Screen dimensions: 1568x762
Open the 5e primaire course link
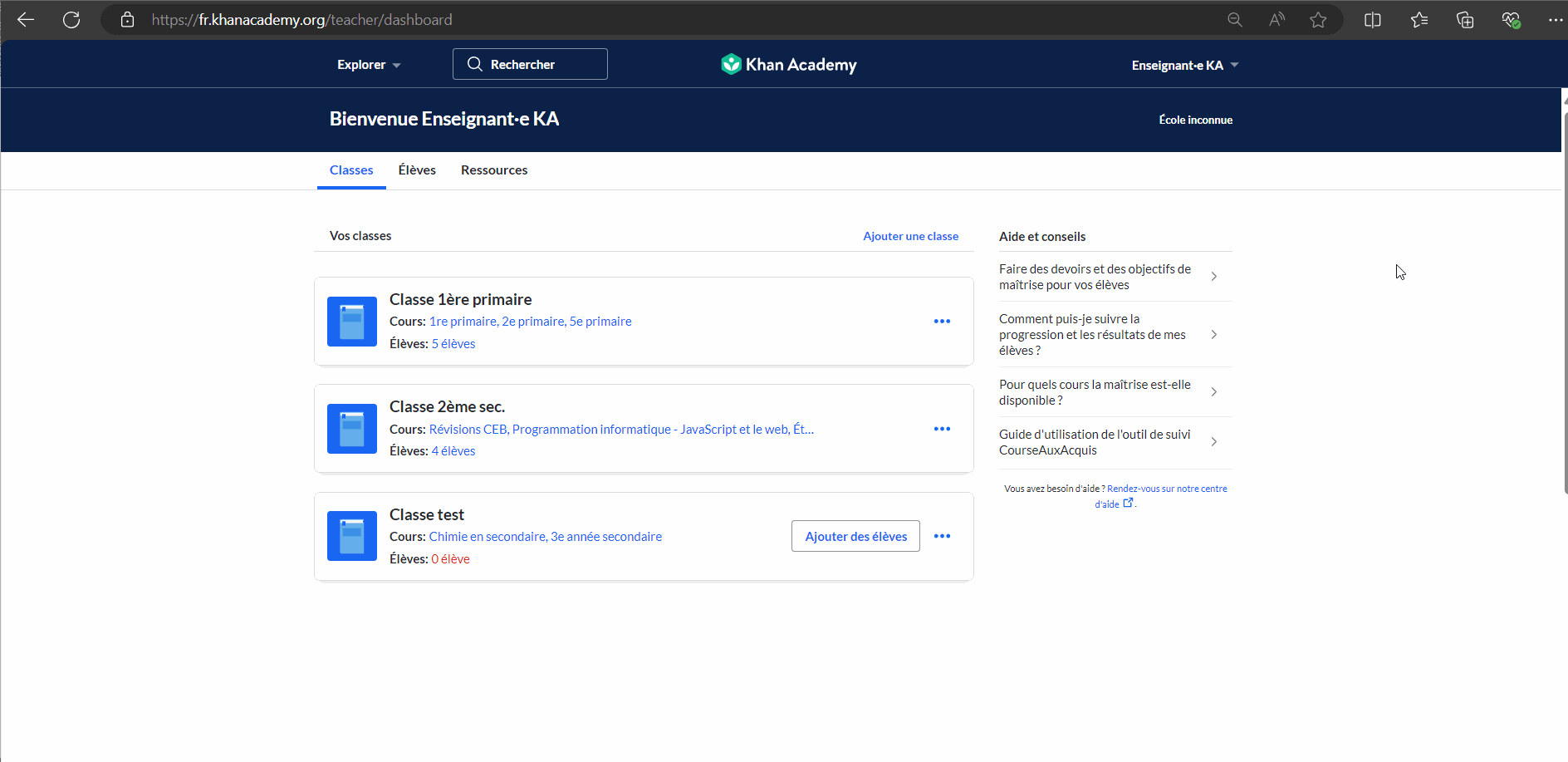(x=600, y=322)
